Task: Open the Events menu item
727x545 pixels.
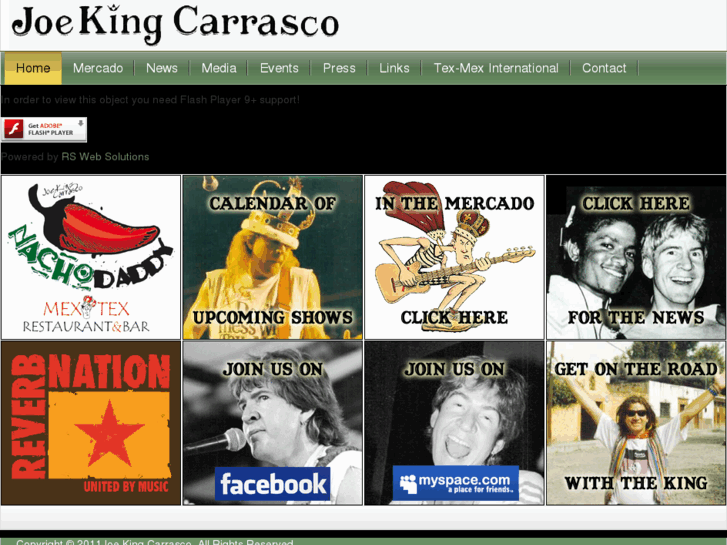Action: (279, 68)
